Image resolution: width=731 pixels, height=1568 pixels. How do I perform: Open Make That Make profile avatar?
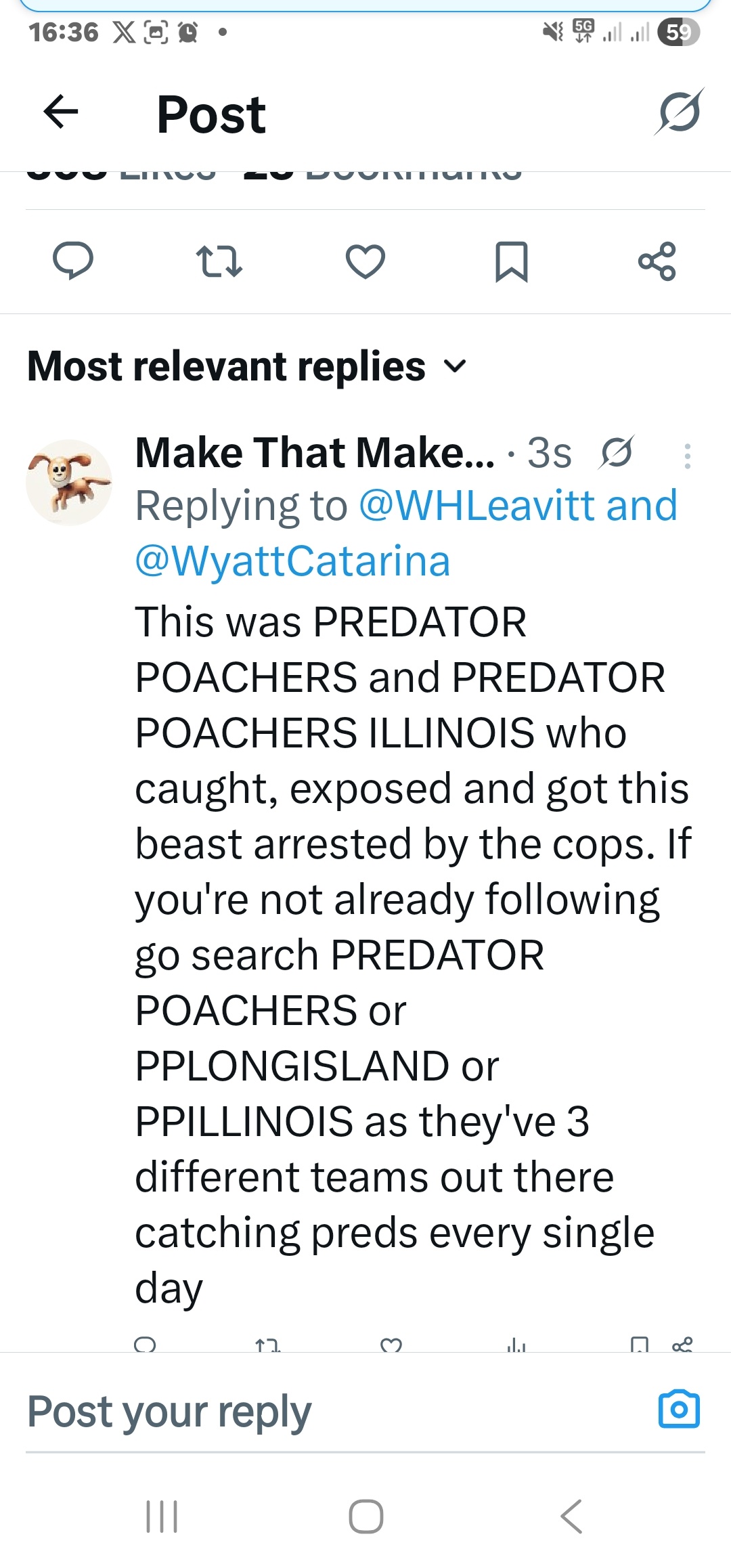pos(68,482)
